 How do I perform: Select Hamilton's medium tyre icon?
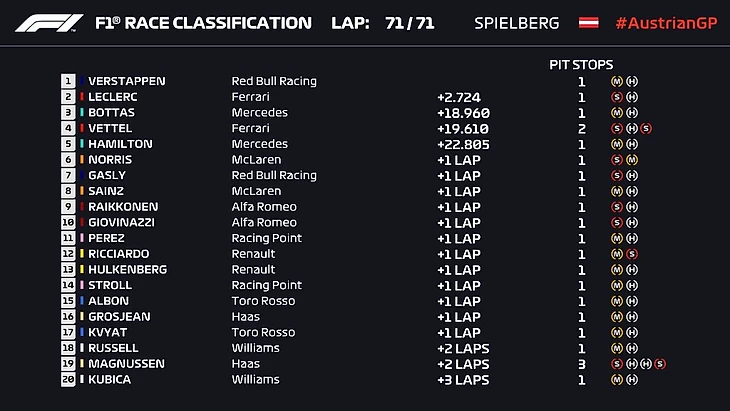coord(617,144)
